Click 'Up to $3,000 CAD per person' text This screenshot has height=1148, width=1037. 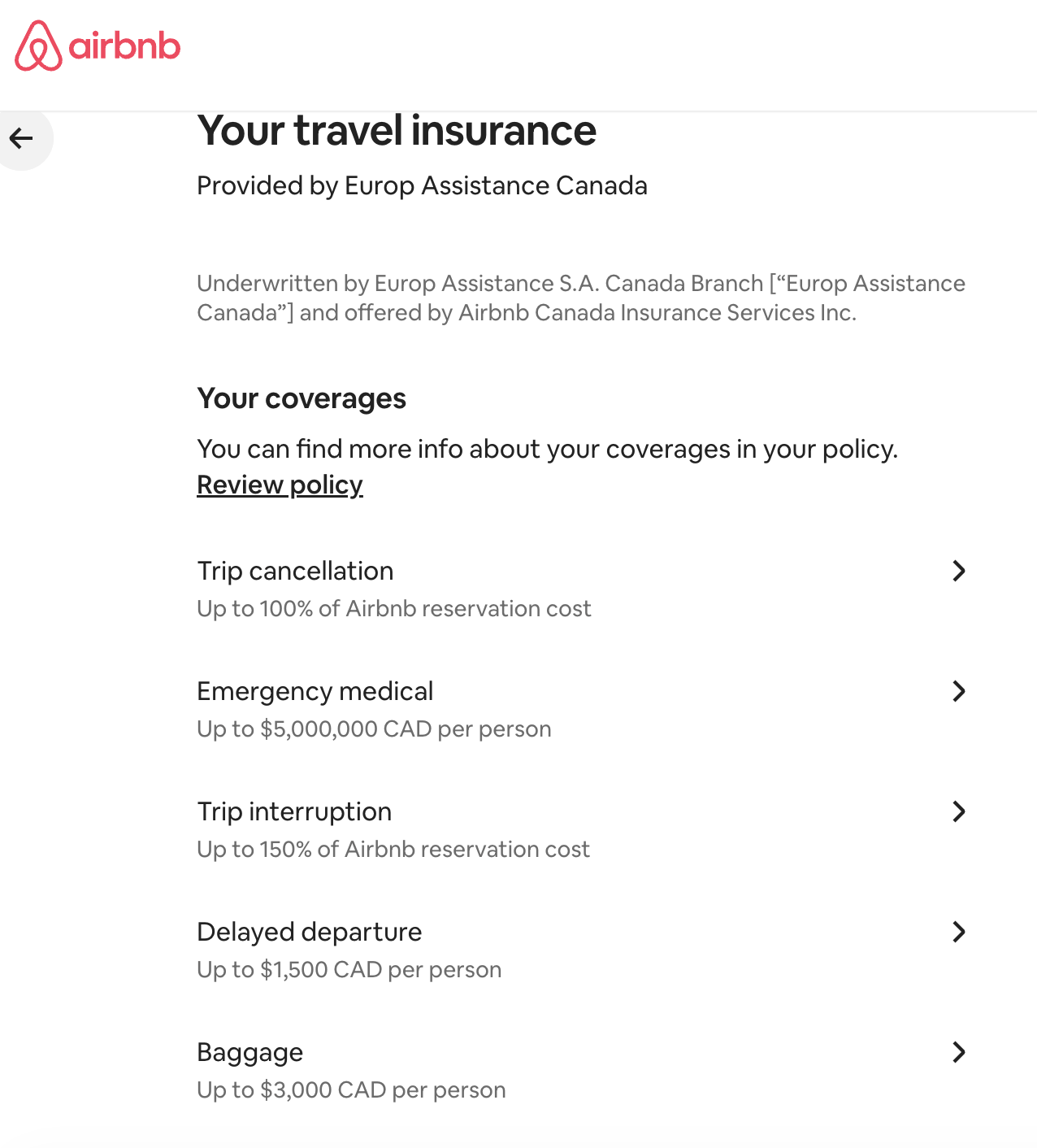(x=352, y=1089)
